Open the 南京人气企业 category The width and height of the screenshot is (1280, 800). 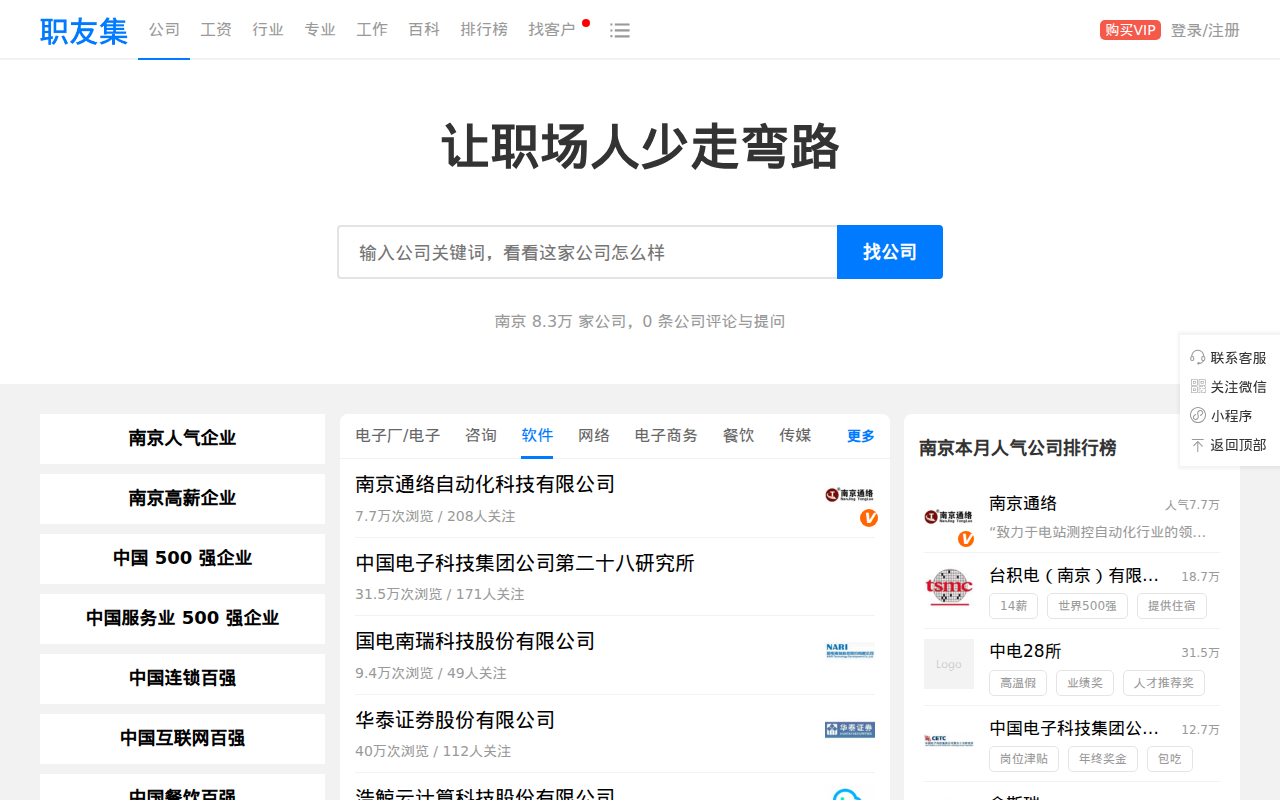[182, 439]
